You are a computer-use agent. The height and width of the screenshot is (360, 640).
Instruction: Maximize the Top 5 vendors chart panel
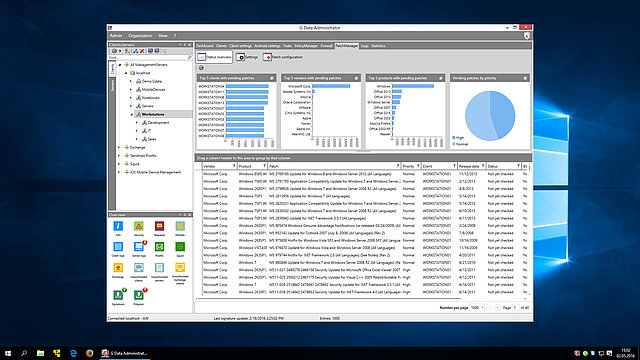click(x=356, y=78)
